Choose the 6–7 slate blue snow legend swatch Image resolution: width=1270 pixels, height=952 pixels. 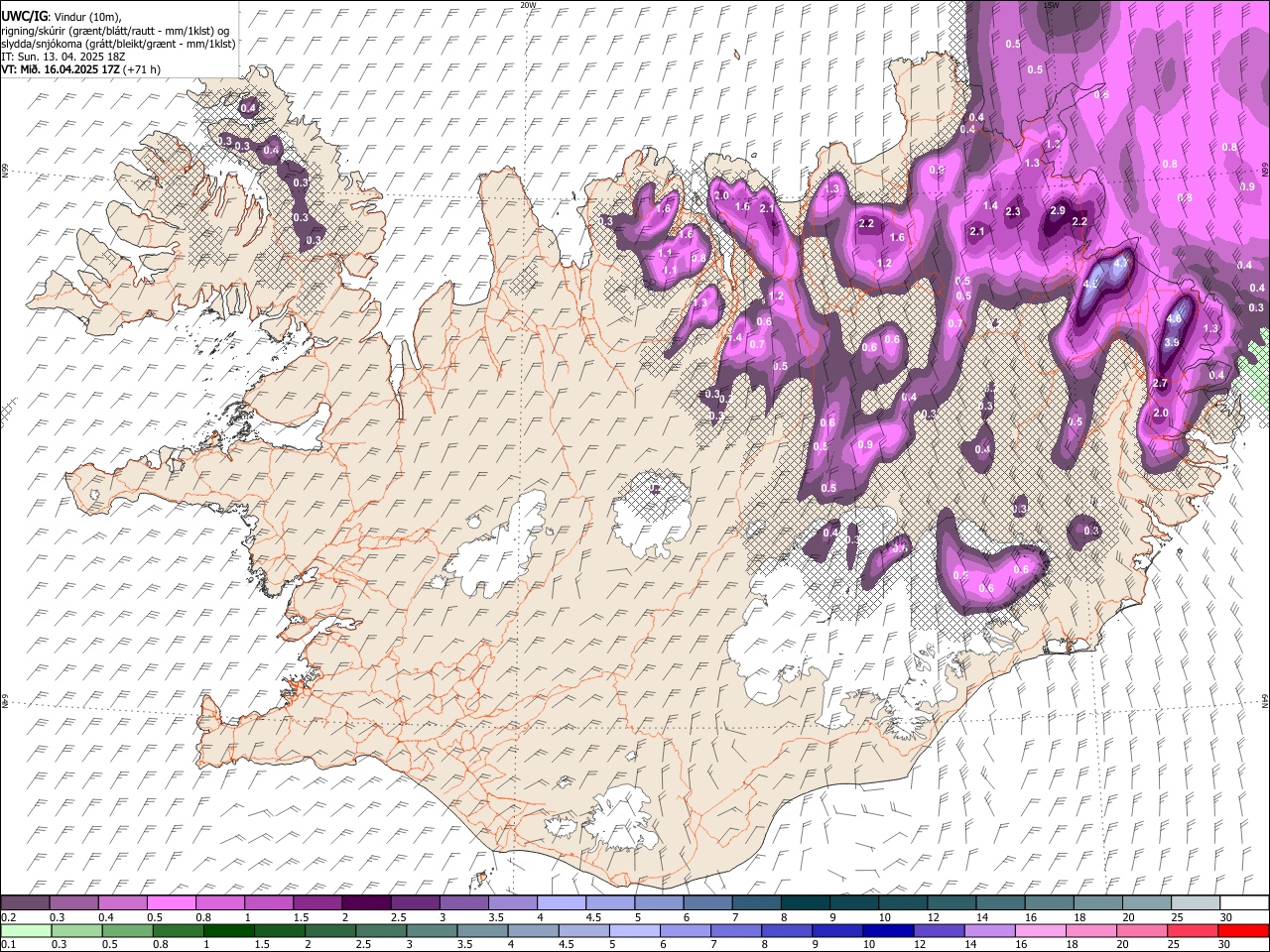pos(707,902)
